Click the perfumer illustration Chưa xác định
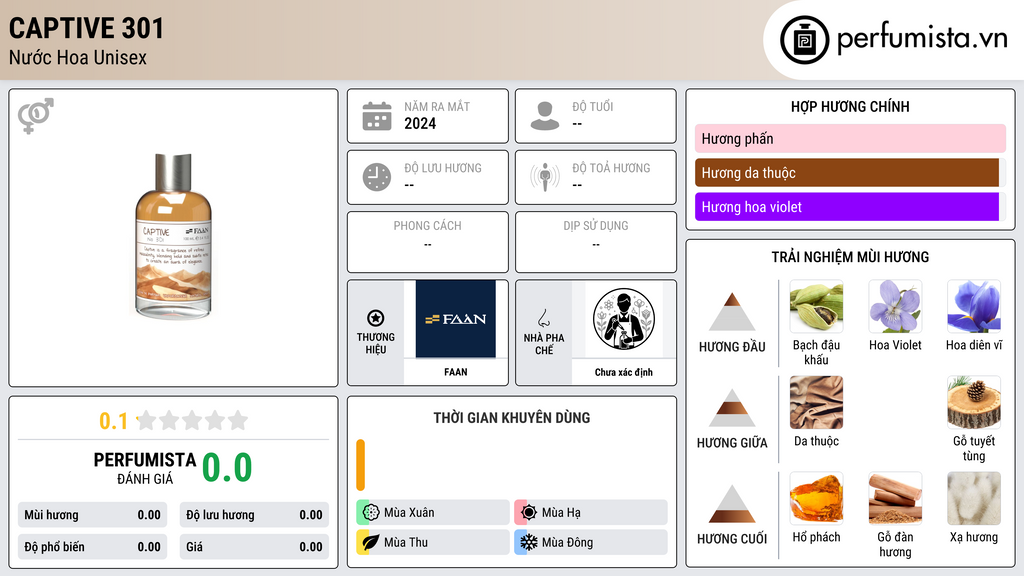Screen dimensions: 1024x576 (x=624, y=319)
